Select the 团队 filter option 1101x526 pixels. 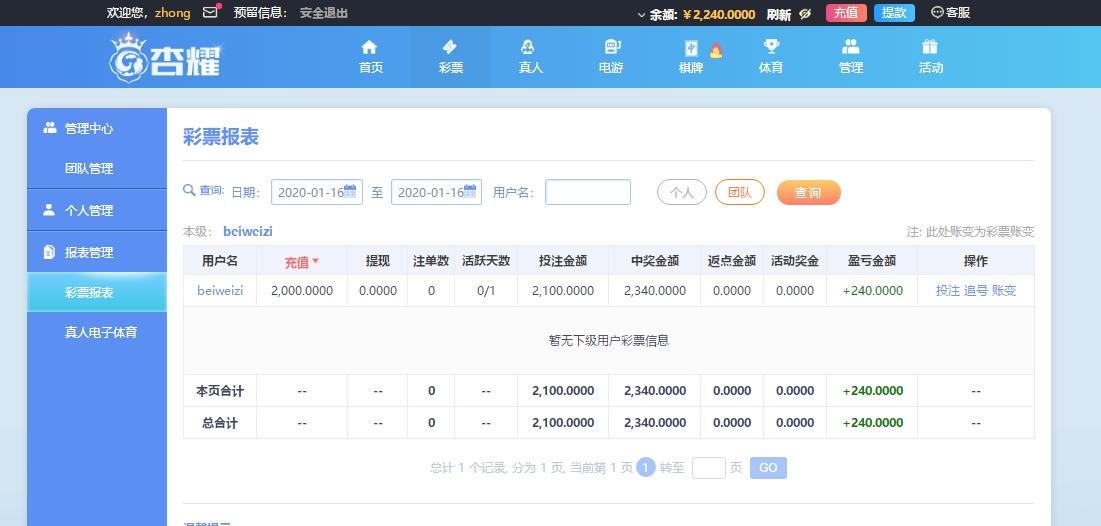739,192
